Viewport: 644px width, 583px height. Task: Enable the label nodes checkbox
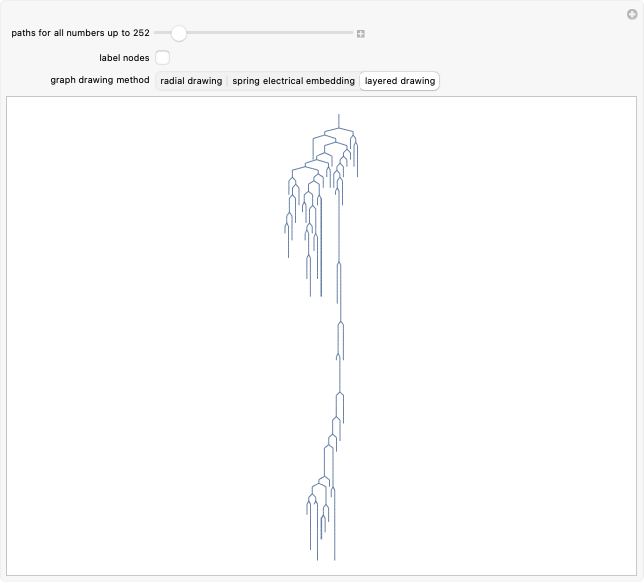pyautogui.click(x=163, y=58)
